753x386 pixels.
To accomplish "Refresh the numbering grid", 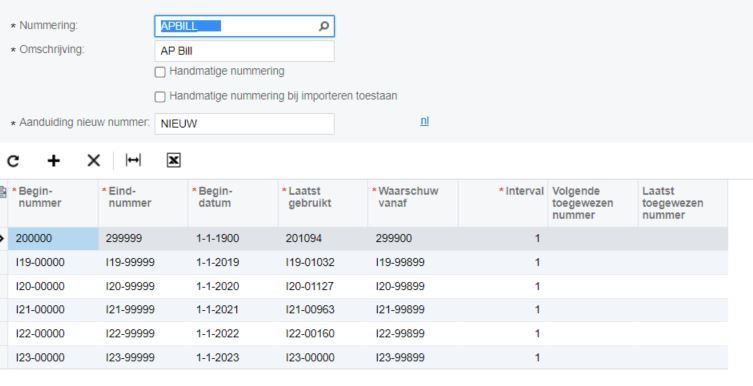I will point(13,161).
